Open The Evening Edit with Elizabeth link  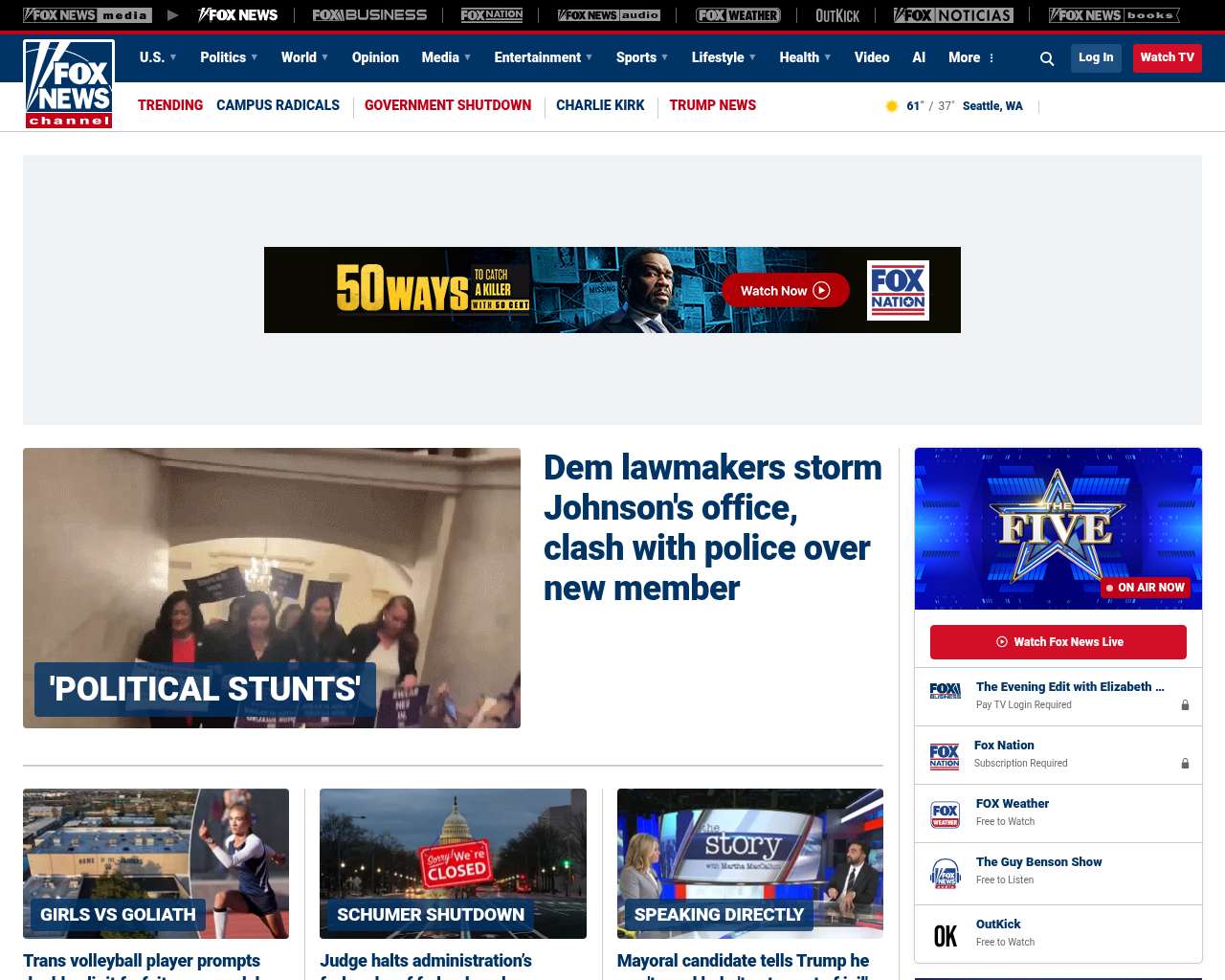1070,687
